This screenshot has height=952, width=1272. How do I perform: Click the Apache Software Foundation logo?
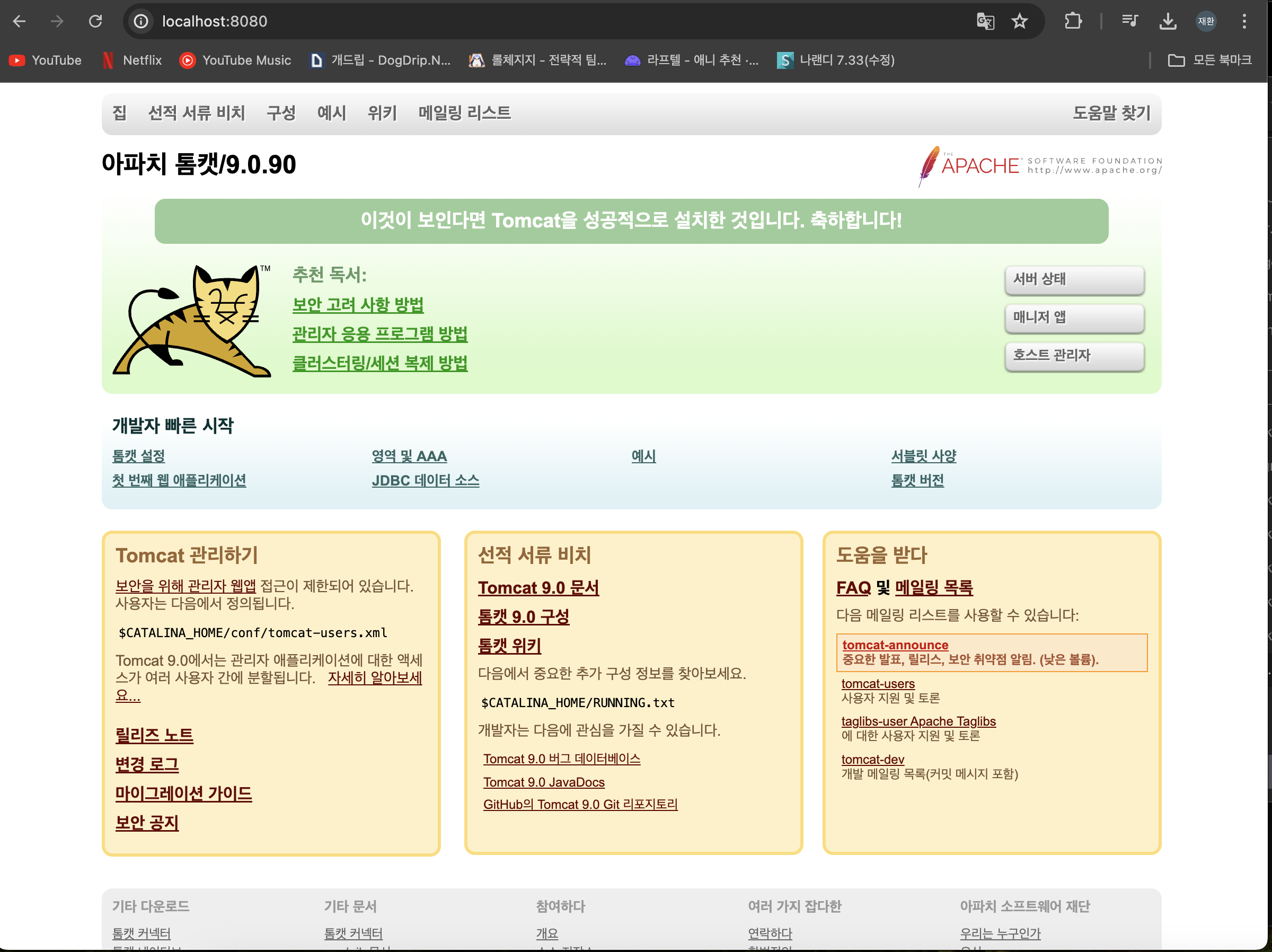point(1040,166)
